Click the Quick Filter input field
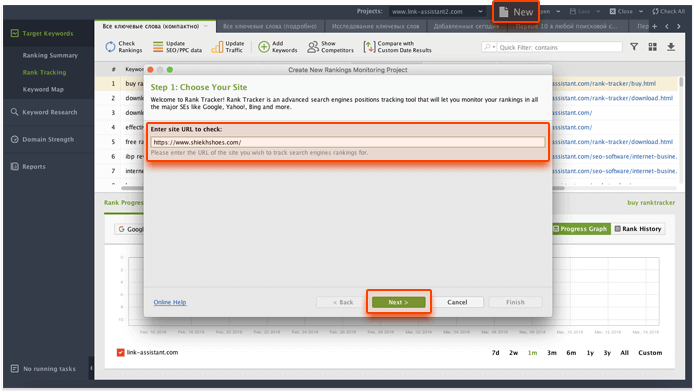The height and width of the screenshot is (392, 694). 559,47
